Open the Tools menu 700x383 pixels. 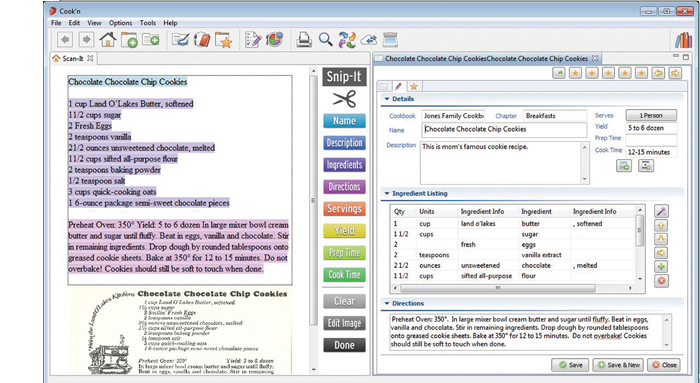148,23
